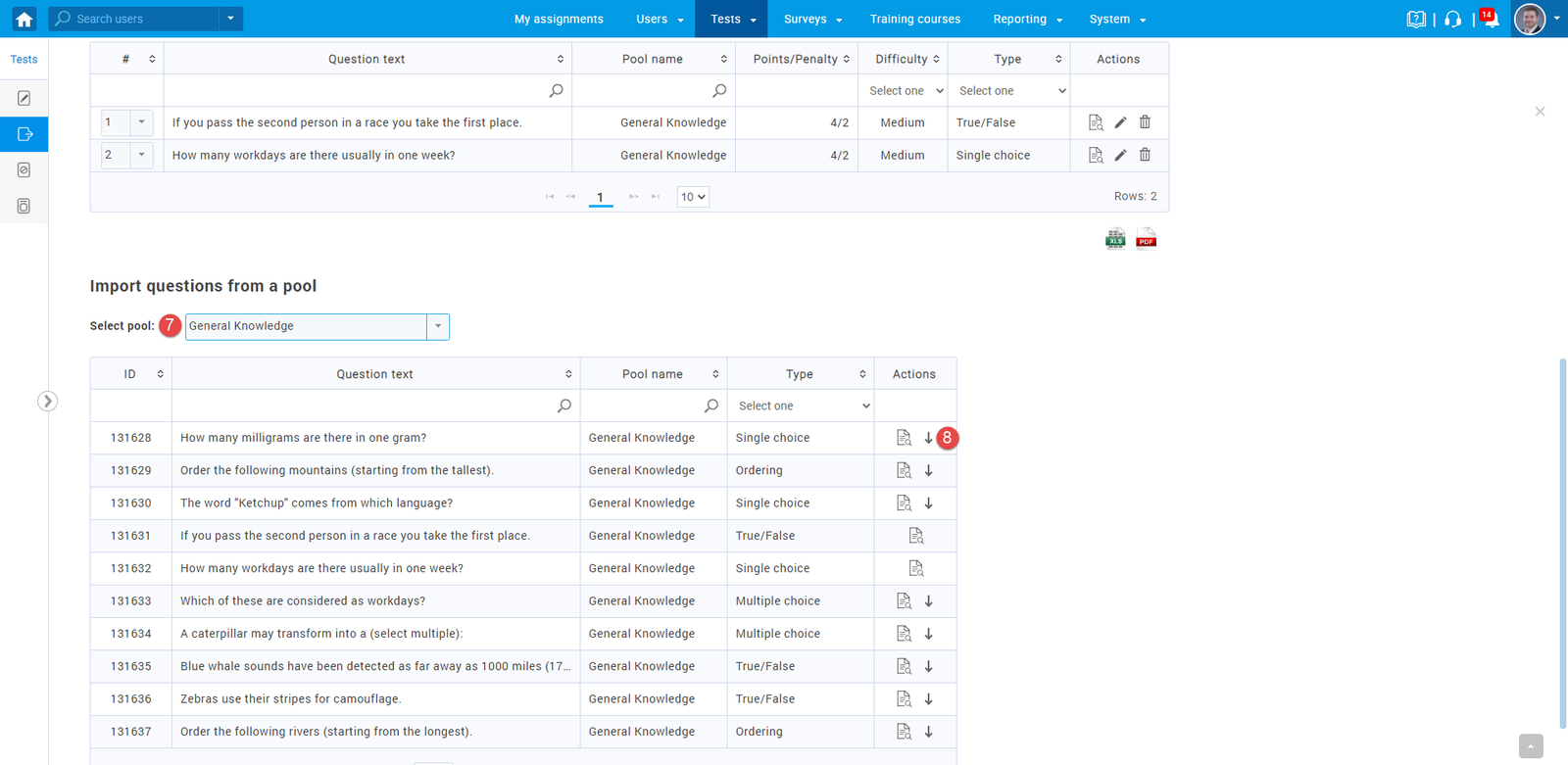Import question 131628 using the down arrow

928,438
